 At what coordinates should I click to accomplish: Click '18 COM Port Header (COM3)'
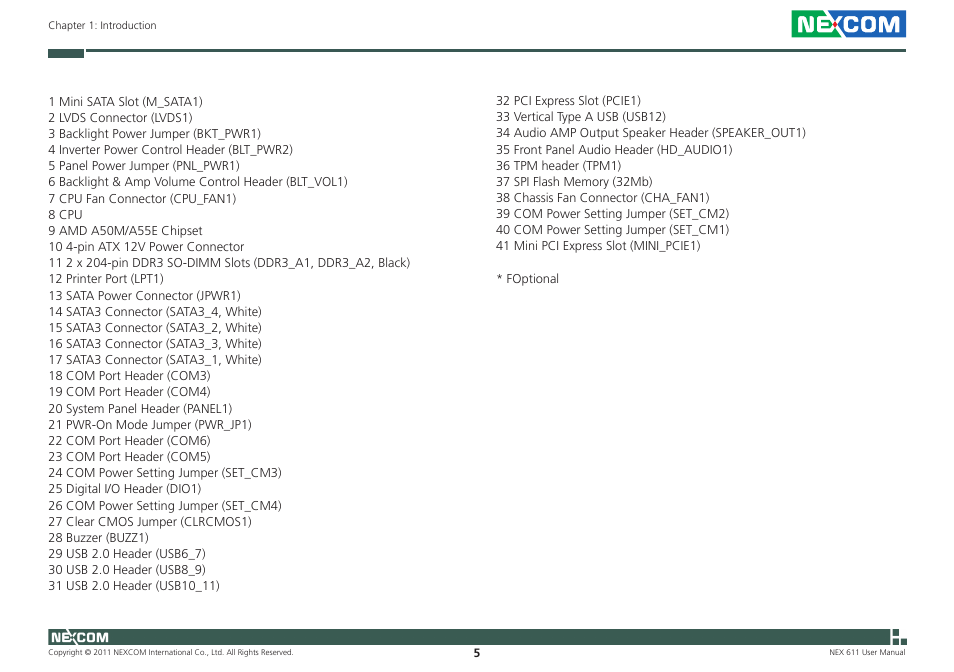tap(130, 376)
